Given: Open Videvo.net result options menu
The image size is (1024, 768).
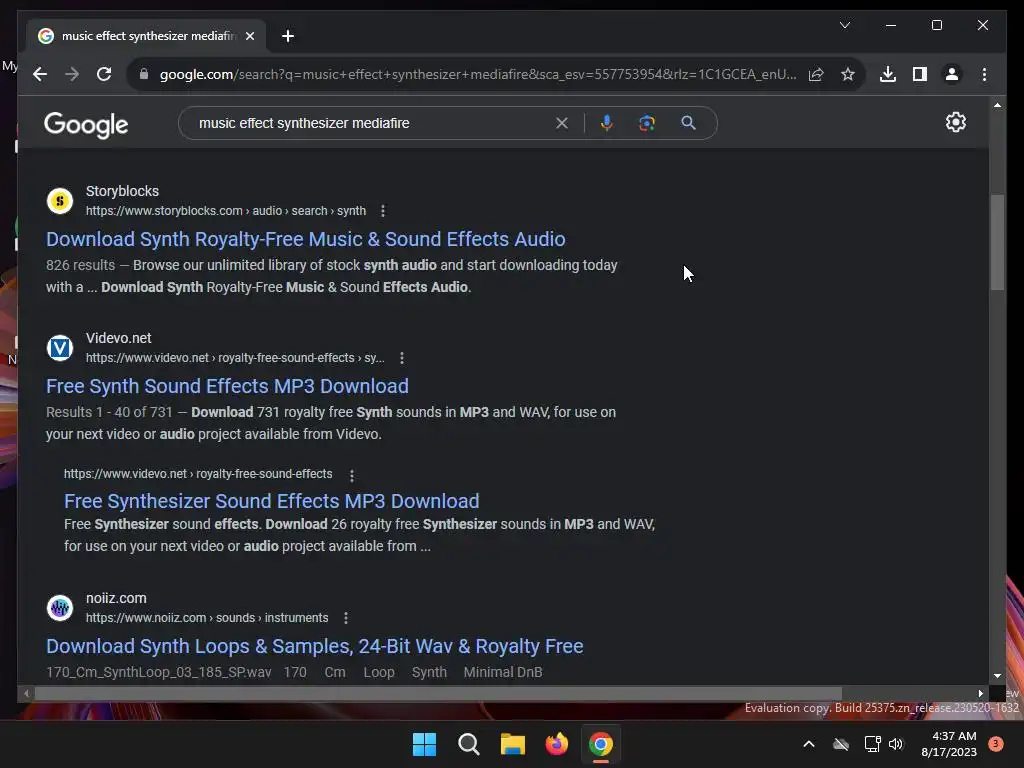Looking at the screenshot, I should (x=402, y=358).
